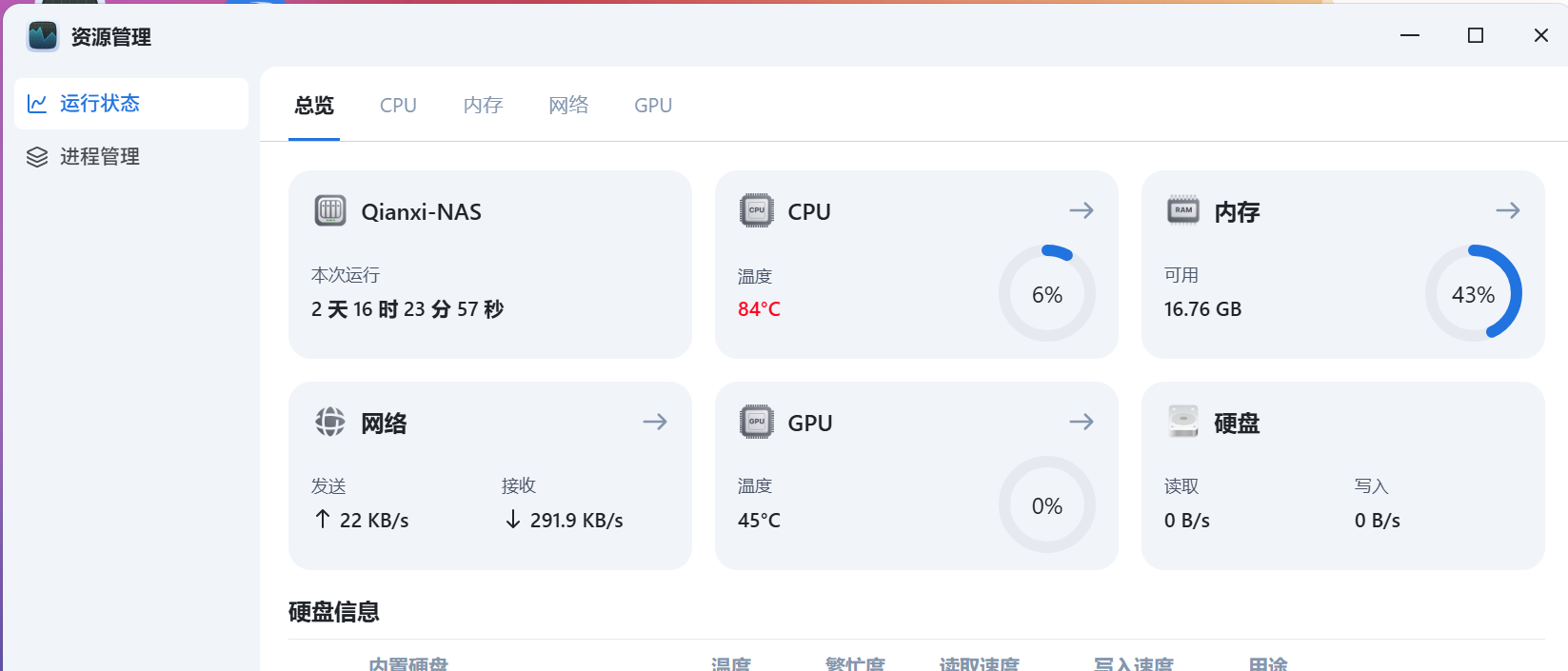Viewport: 1568px width, 671px height.
Task: Click the CPU 6% usage ring
Action: (1047, 294)
